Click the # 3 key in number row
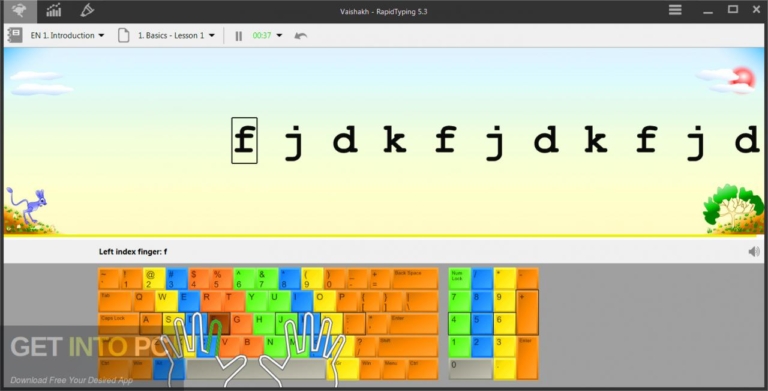Screen dimensions: 768x391 pos(176,278)
